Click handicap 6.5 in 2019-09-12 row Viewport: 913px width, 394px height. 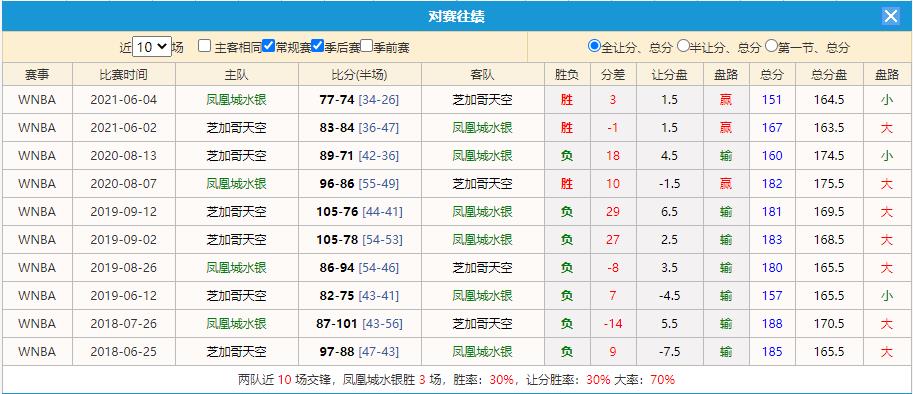(x=670, y=212)
